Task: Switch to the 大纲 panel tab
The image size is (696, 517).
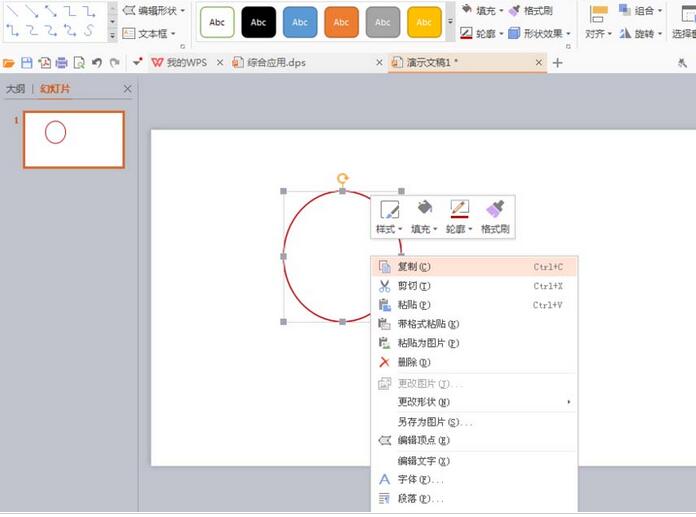Action: click(x=15, y=89)
